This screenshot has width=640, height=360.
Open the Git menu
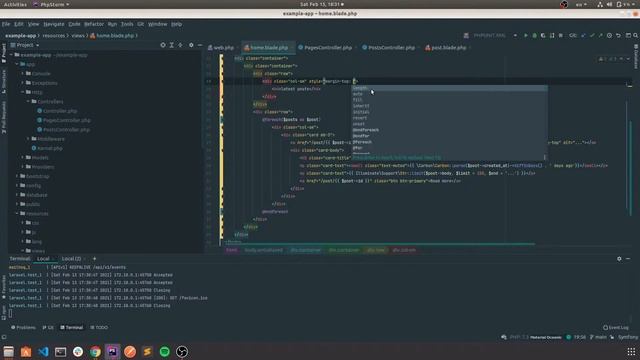coord(140,24)
